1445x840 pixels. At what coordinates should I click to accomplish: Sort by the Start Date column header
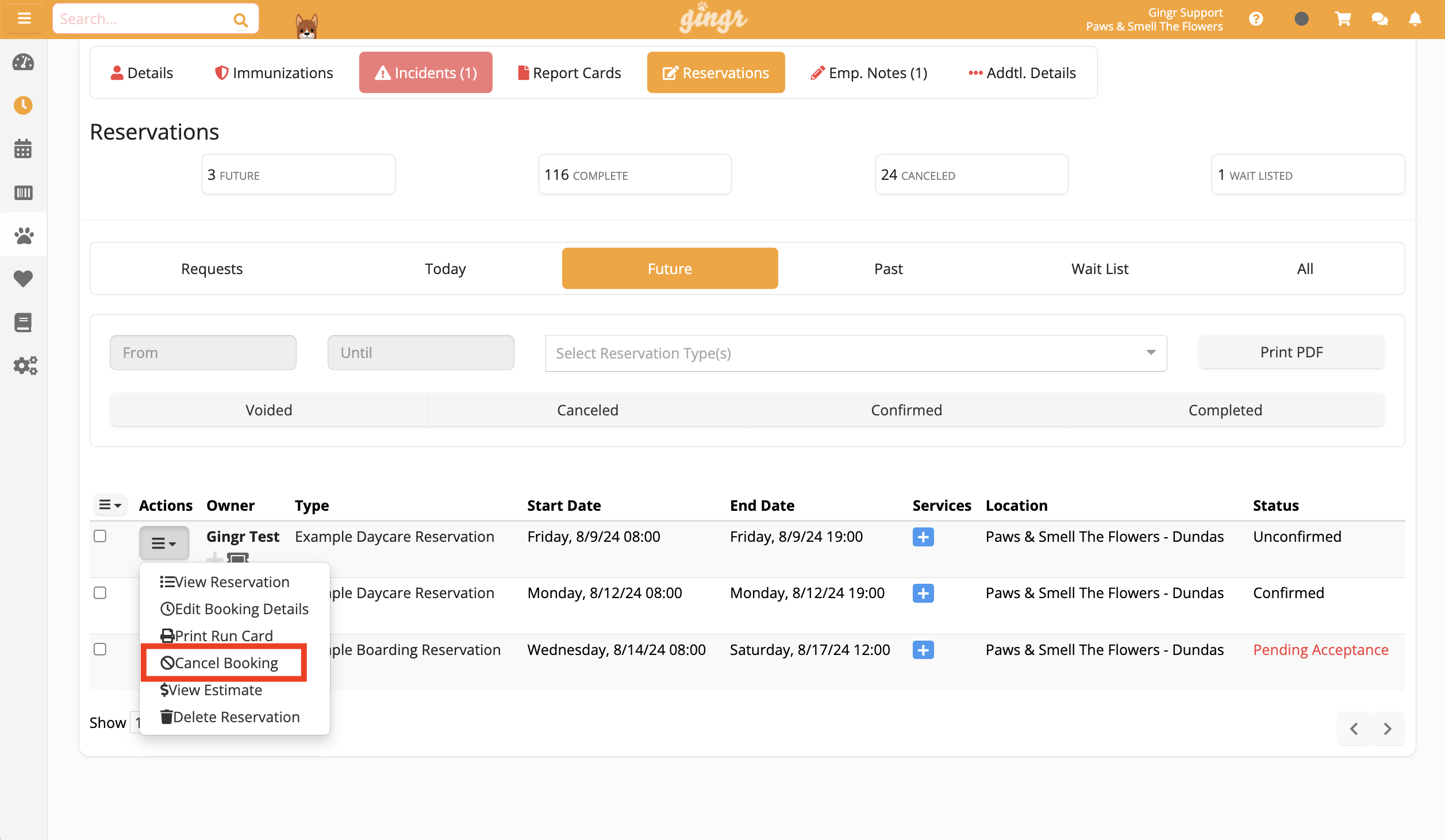pos(564,505)
